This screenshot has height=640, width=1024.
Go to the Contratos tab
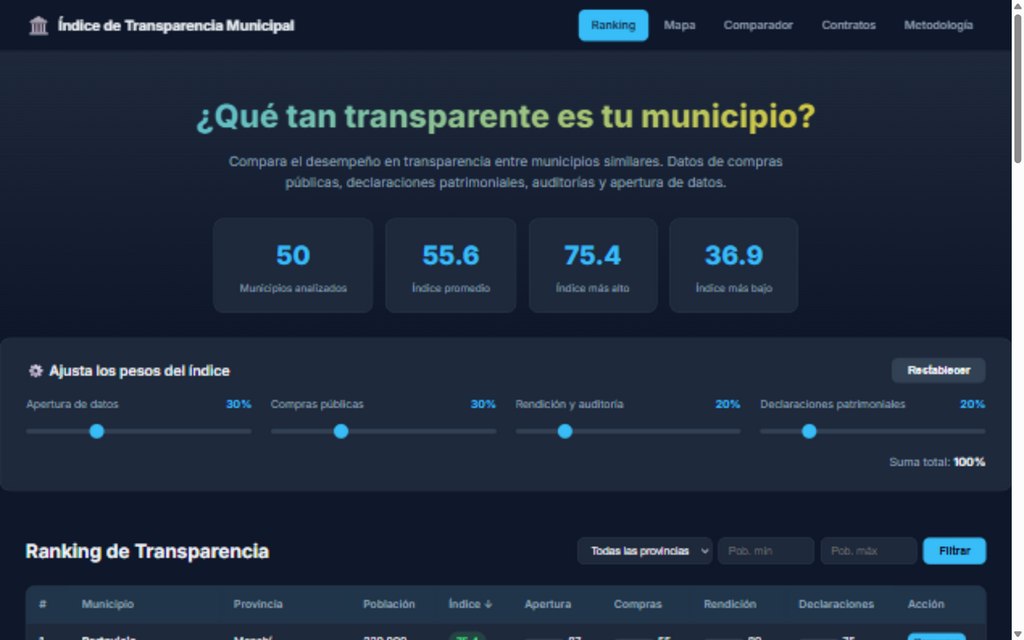pyautogui.click(x=848, y=25)
